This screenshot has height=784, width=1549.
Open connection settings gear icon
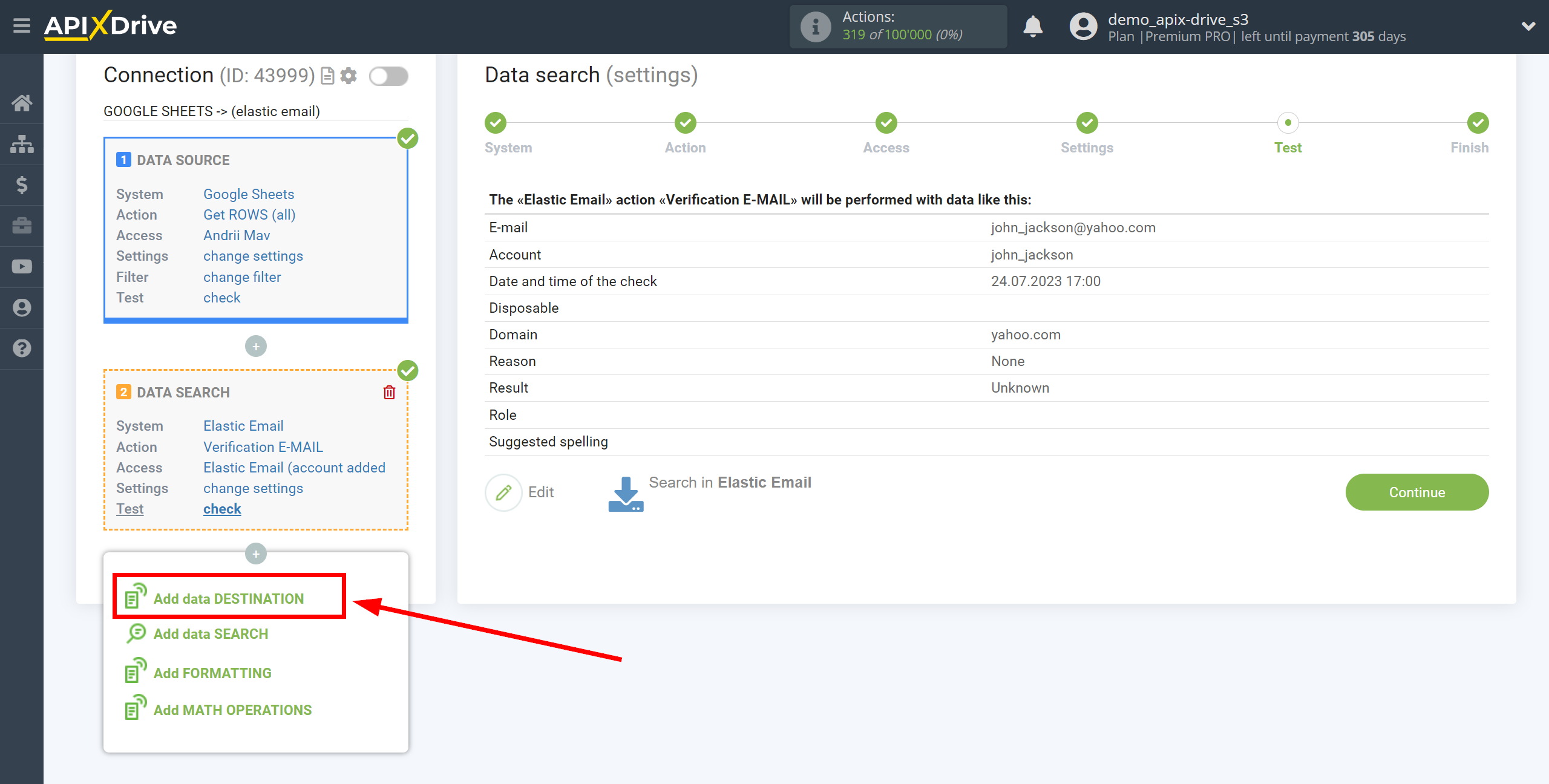pyautogui.click(x=349, y=76)
